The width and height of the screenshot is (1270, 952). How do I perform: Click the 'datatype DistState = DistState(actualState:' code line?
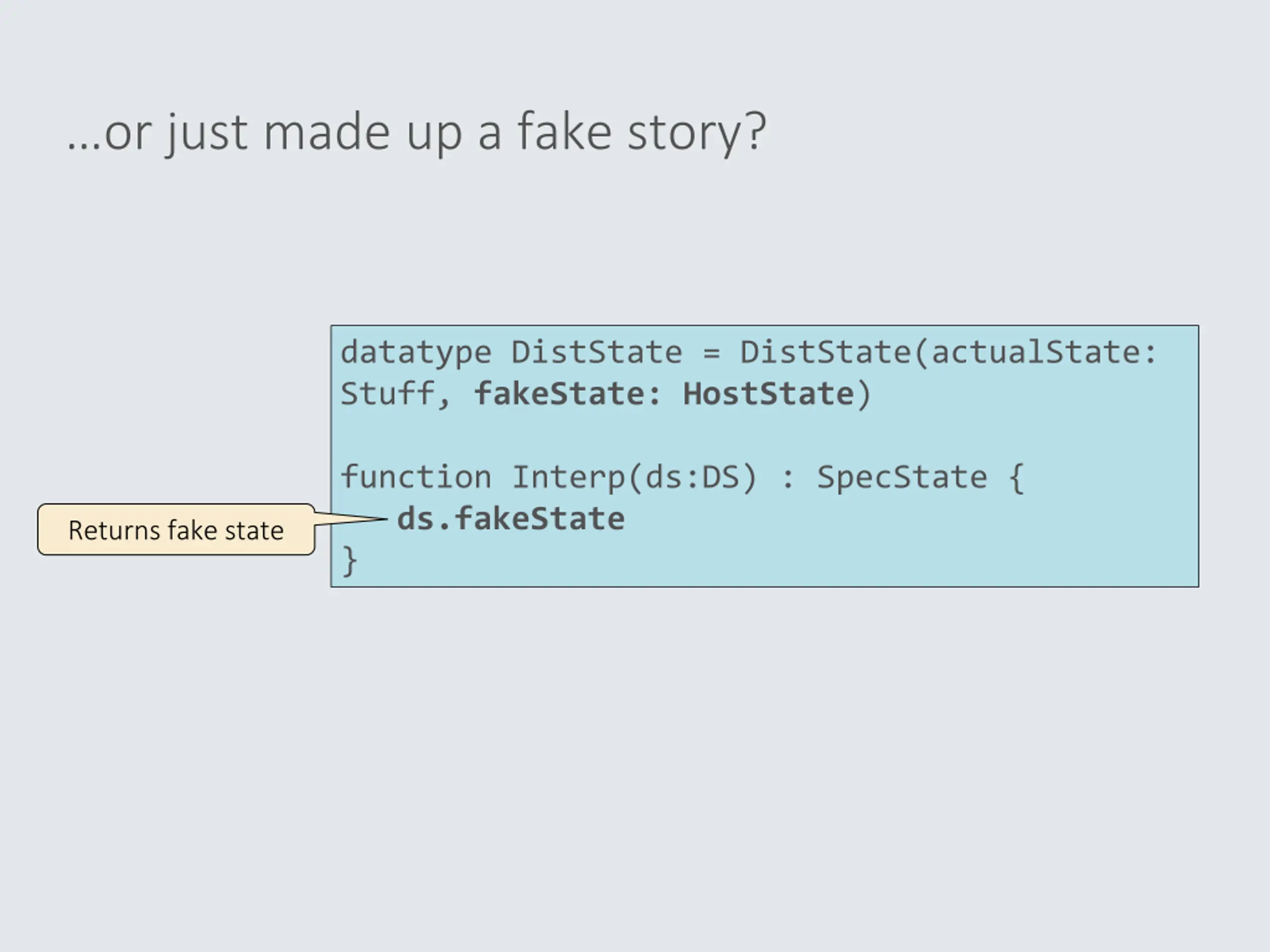pos(749,353)
